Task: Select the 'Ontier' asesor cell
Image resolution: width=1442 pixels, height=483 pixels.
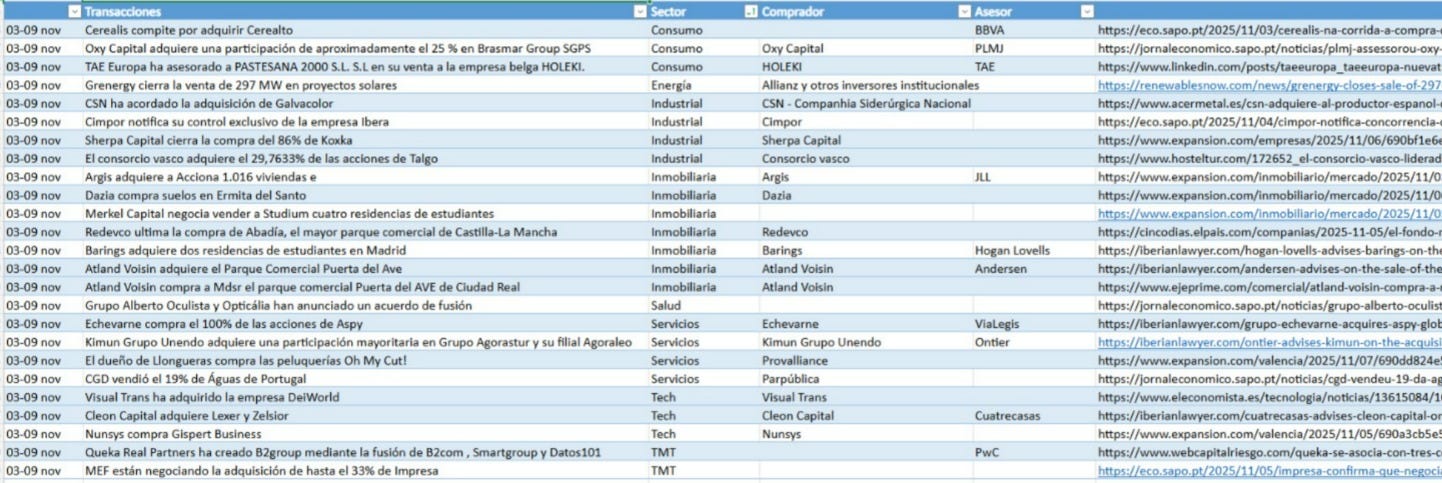Action: 1034,342
